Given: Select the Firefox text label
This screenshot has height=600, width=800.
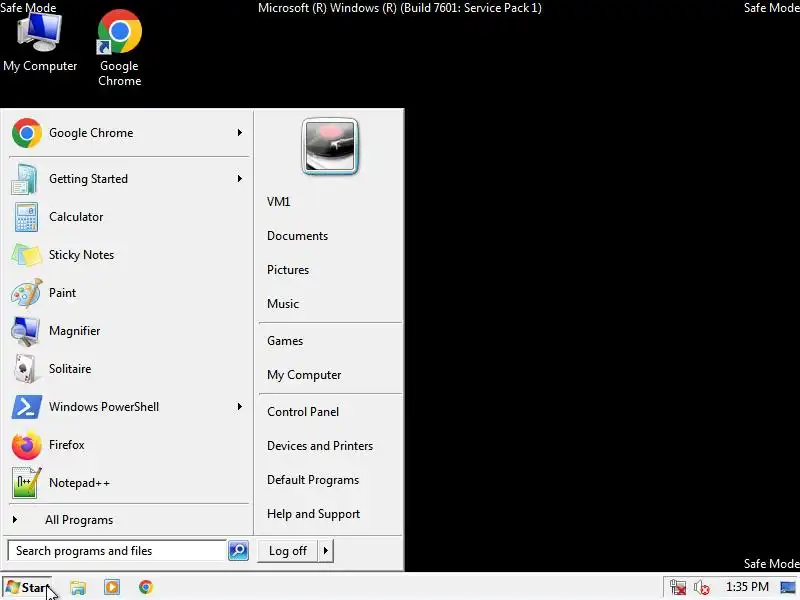Looking at the screenshot, I should (x=66, y=445).
